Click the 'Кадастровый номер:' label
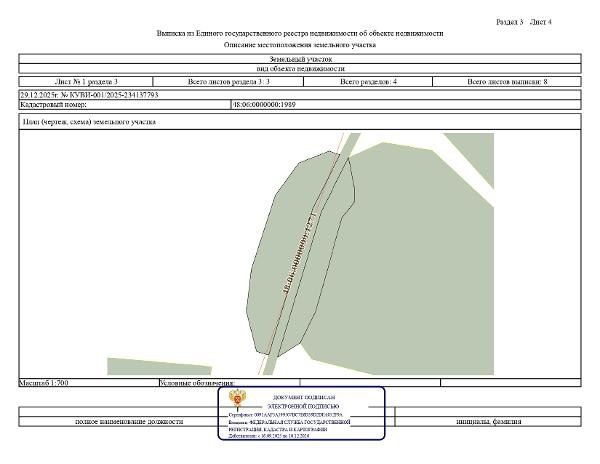 coord(53,104)
